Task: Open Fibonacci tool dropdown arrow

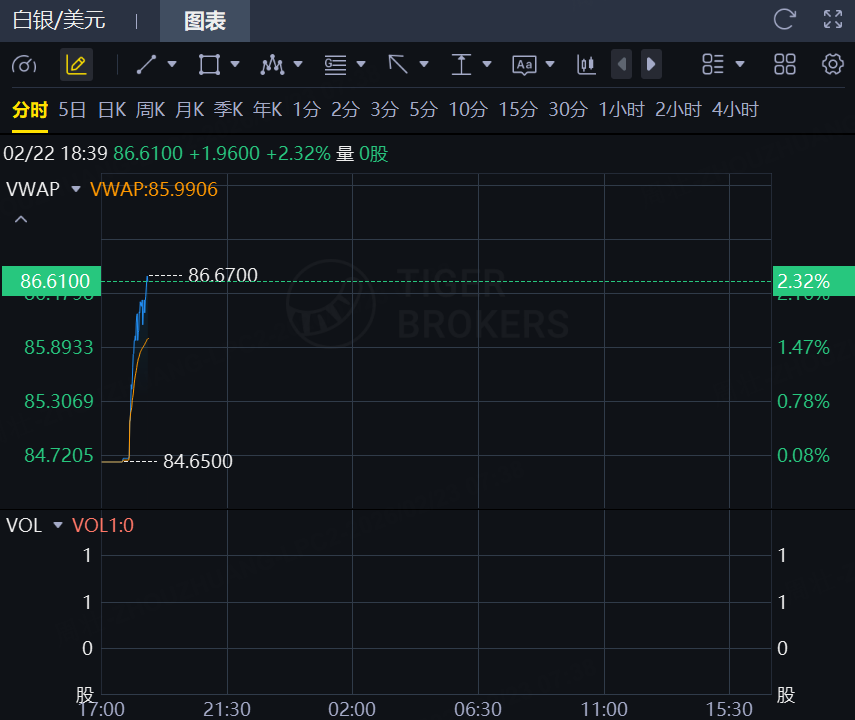Action: click(361, 64)
